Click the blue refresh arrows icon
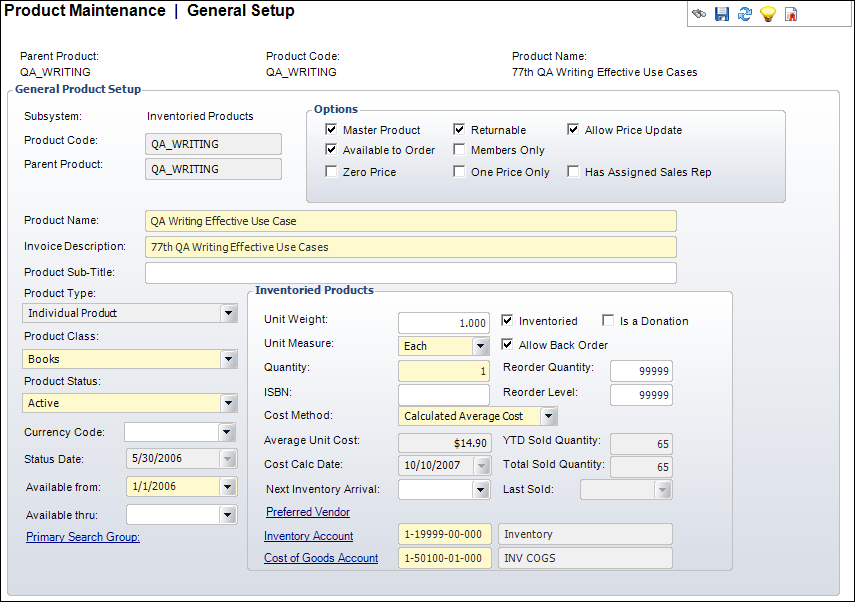855x602 pixels. 744,14
